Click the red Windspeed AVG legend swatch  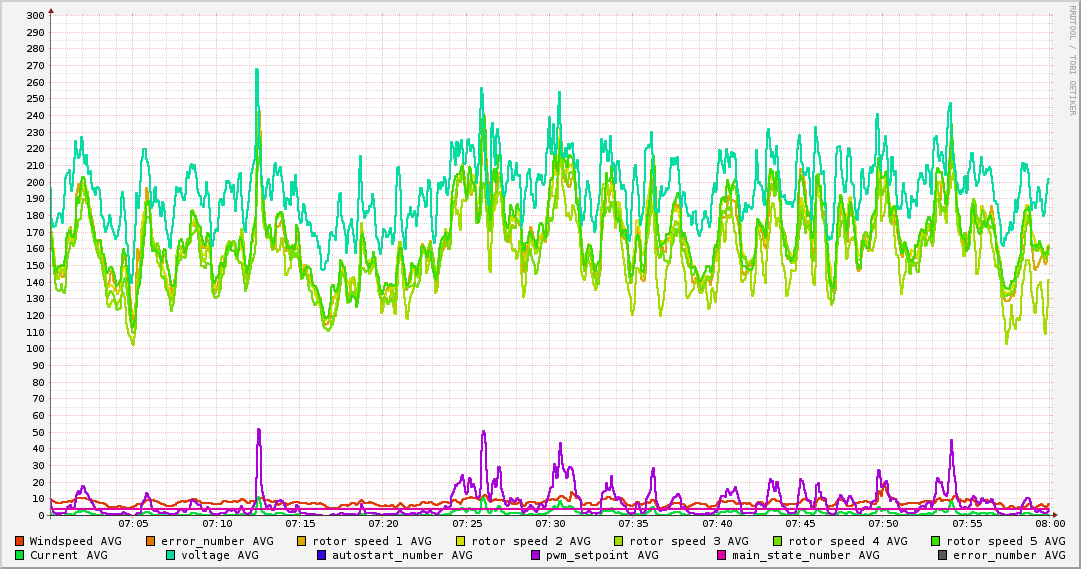(19, 541)
